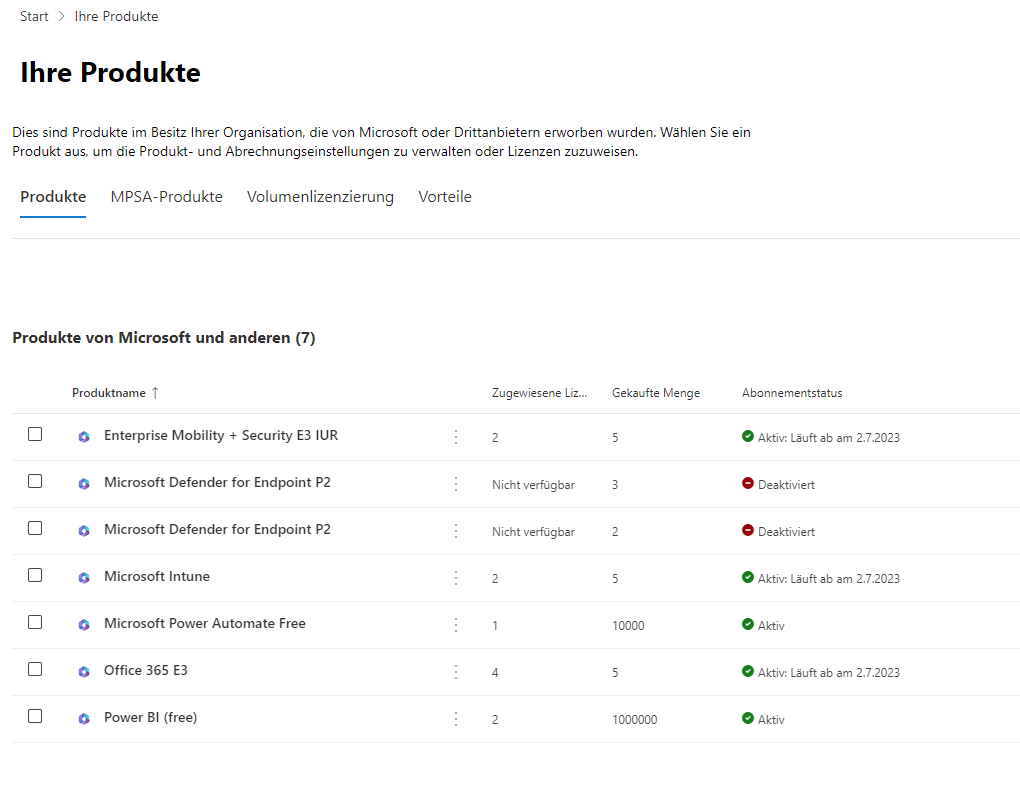
Task: Click 'Aktiv' status text for Power Automate Free
Action: pyautogui.click(x=771, y=625)
